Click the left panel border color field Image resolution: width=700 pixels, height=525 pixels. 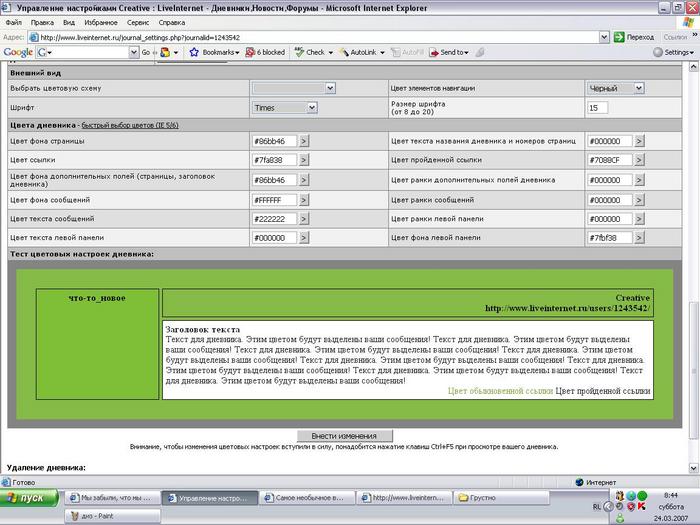[x=610, y=219]
